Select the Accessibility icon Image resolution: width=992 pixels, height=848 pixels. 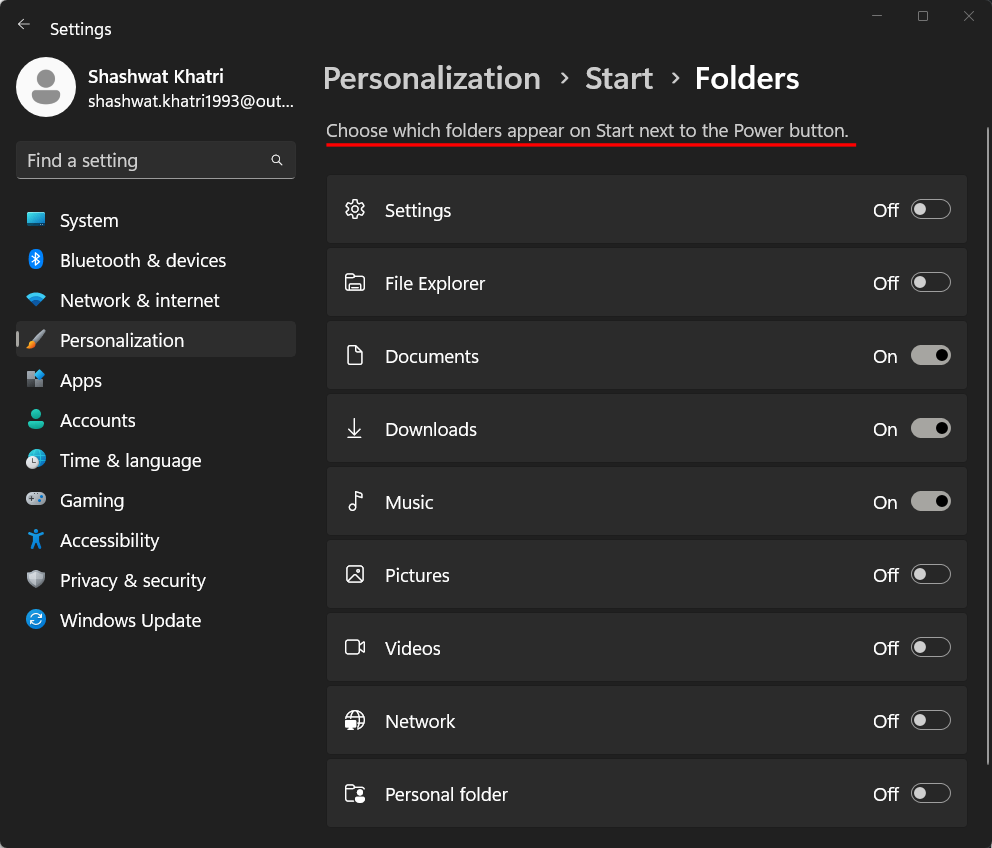(37, 540)
